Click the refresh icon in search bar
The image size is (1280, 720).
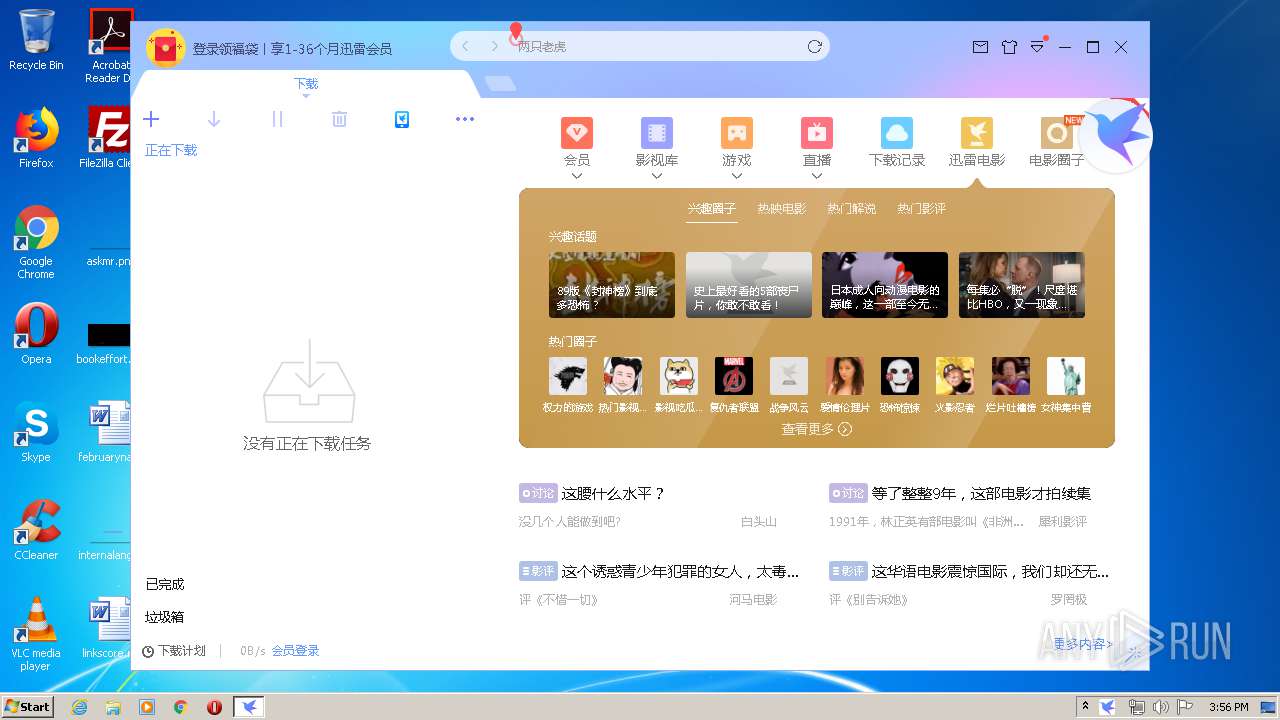pos(815,47)
